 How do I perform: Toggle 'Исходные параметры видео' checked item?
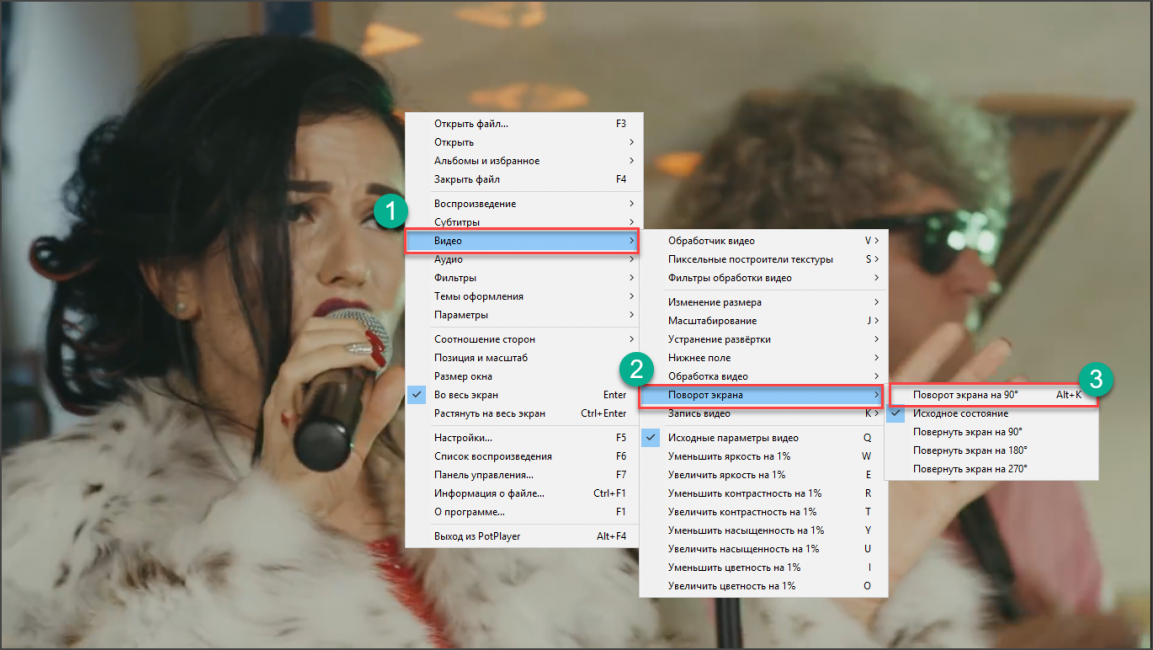763,438
